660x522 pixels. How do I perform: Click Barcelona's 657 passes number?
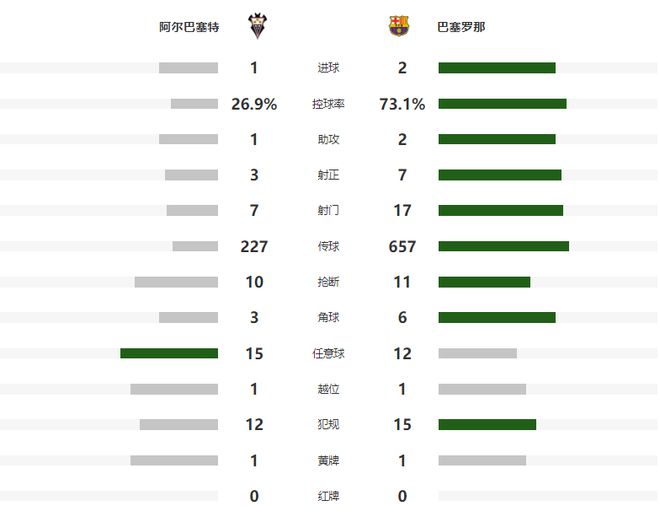[402, 246]
